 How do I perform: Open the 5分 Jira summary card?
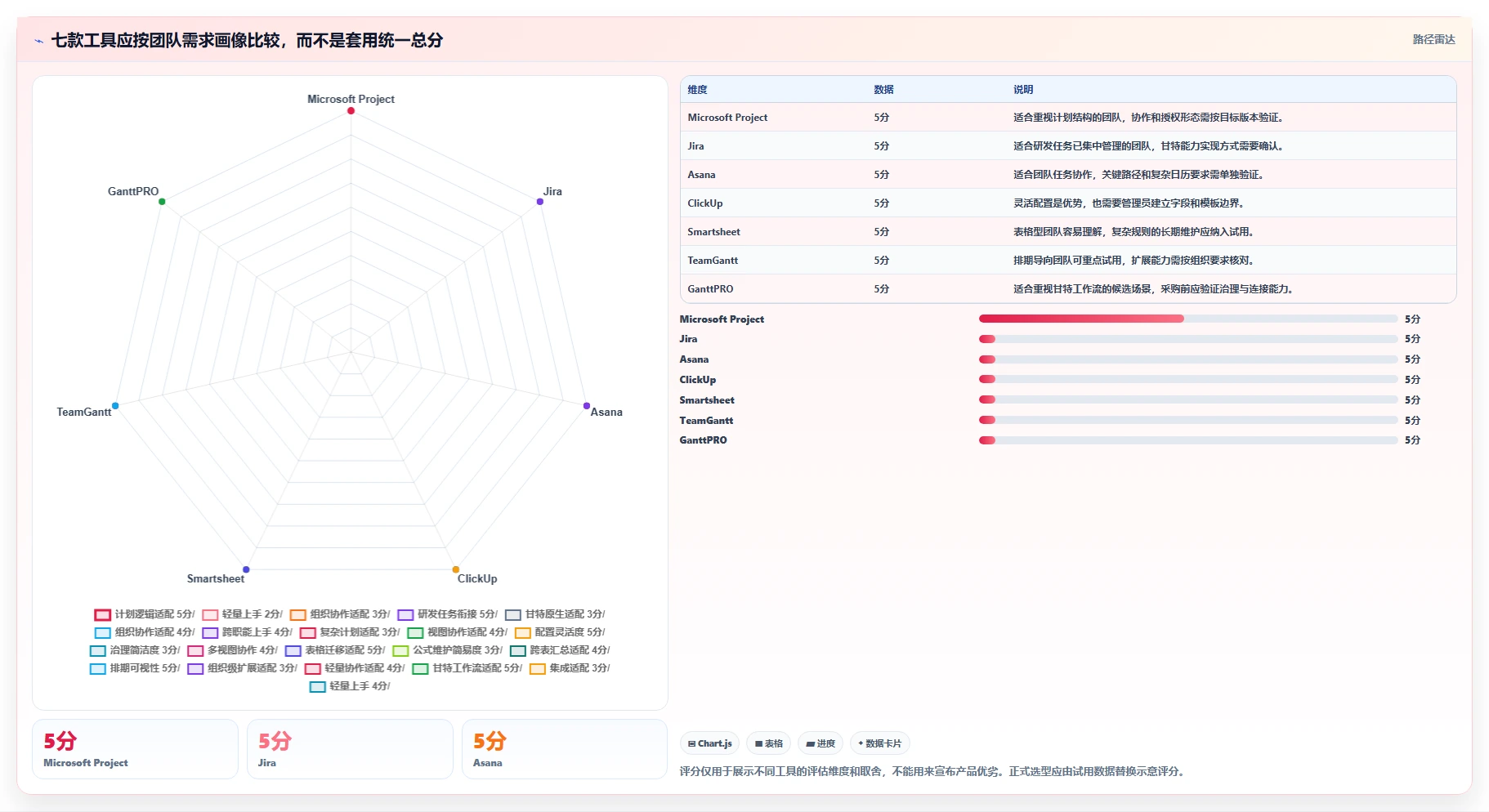[350, 749]
